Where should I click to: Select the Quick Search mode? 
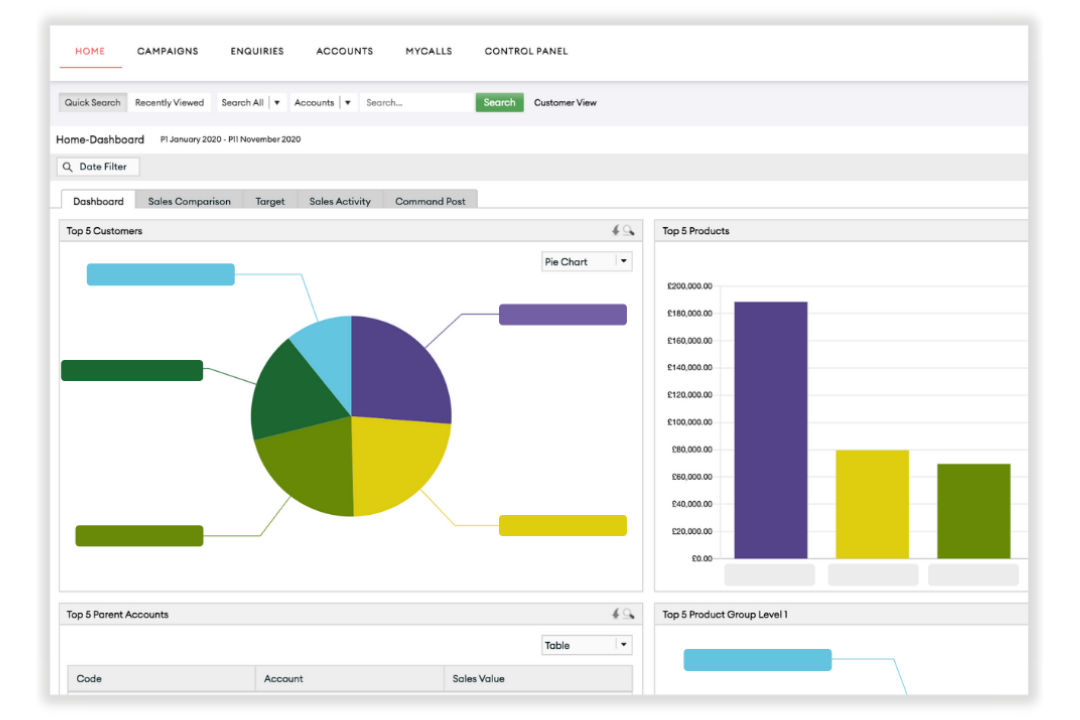(92, 103)
